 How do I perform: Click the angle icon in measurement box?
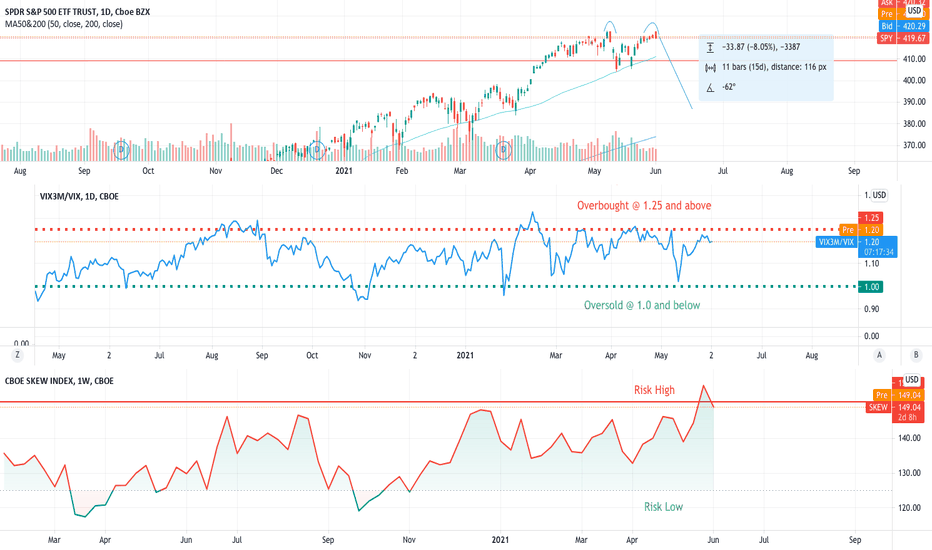[x=710, y=87]
